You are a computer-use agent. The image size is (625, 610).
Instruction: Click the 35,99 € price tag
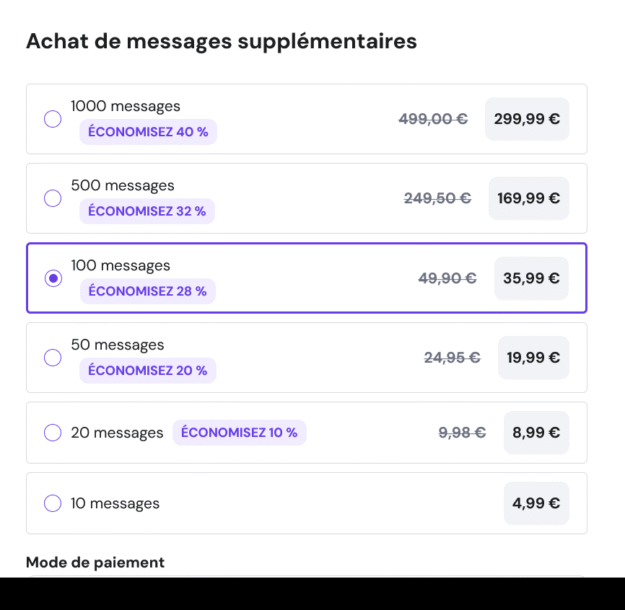point(531,278)
